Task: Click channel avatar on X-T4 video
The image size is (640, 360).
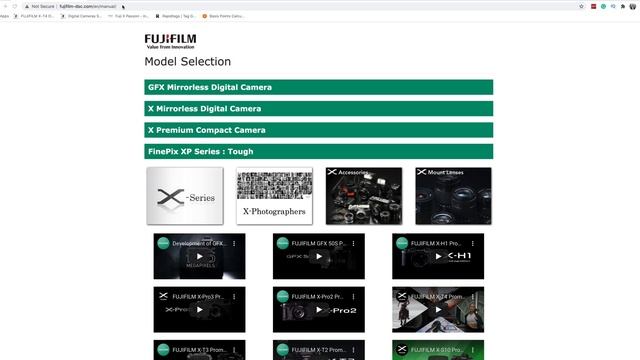Action: (x=402, y=296)
